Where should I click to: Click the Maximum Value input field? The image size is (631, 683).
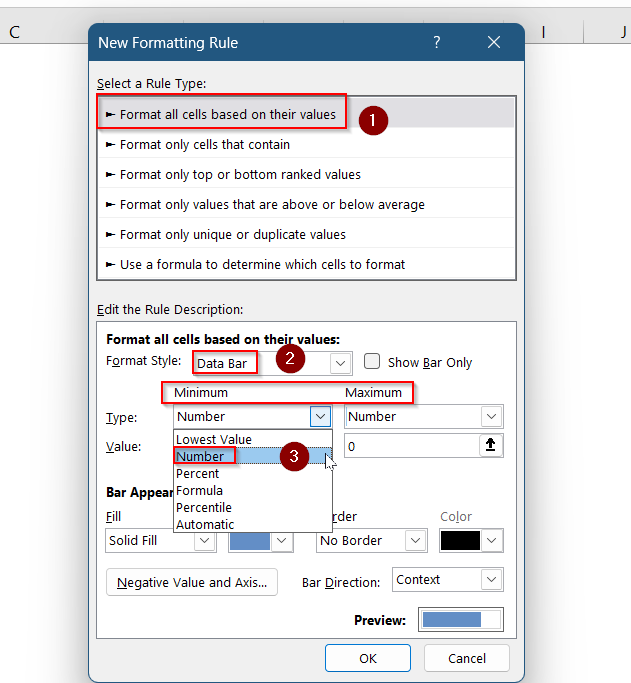[x=412, y=446]
